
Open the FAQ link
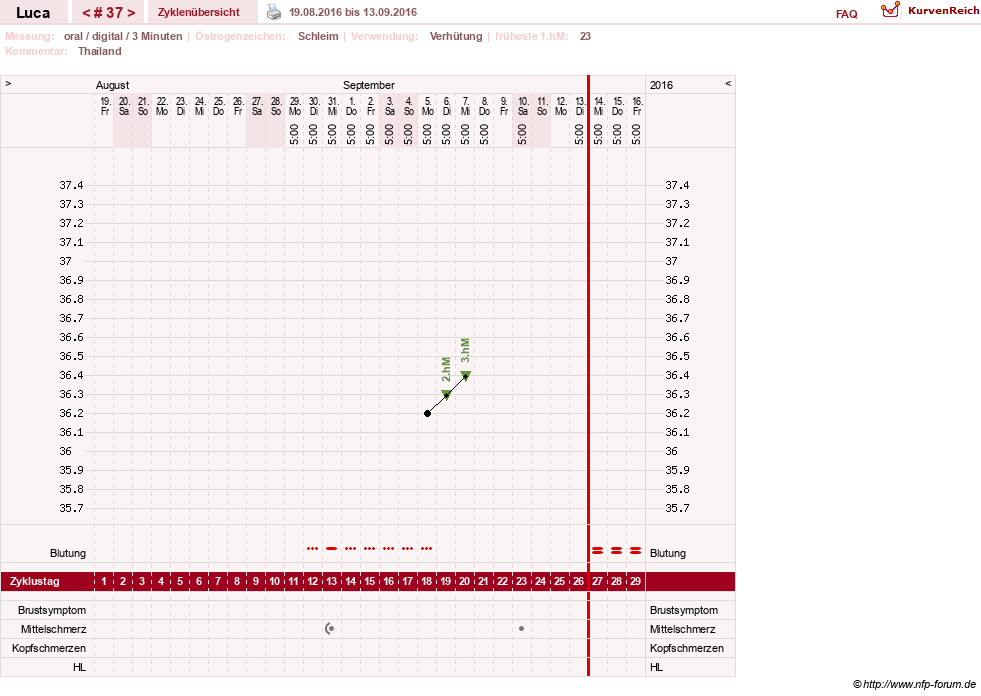846,14
